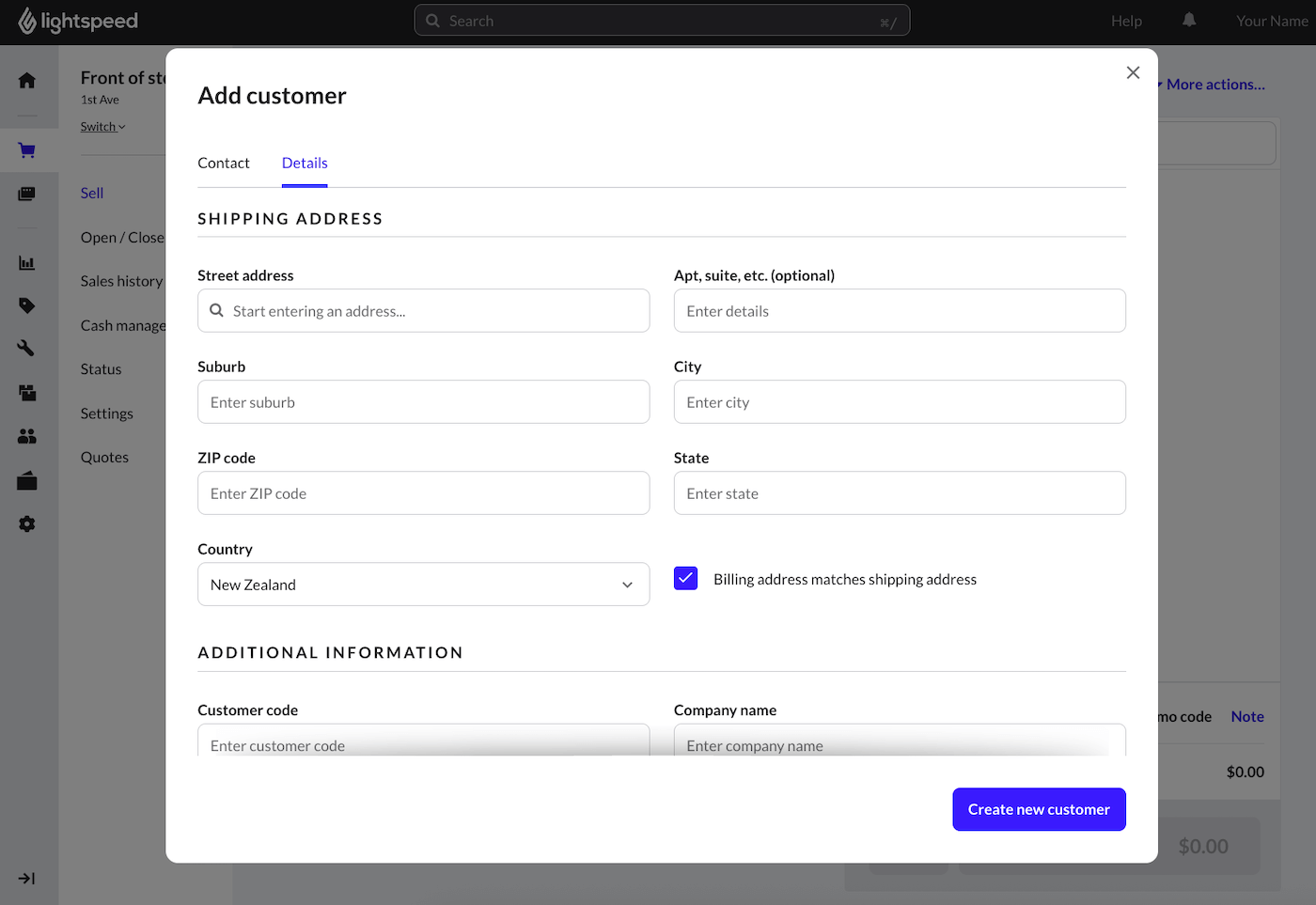The width and height of the screenshot is (1316, 905).
Task: Switch to the Contact tab
Action: tap(224, 163)
